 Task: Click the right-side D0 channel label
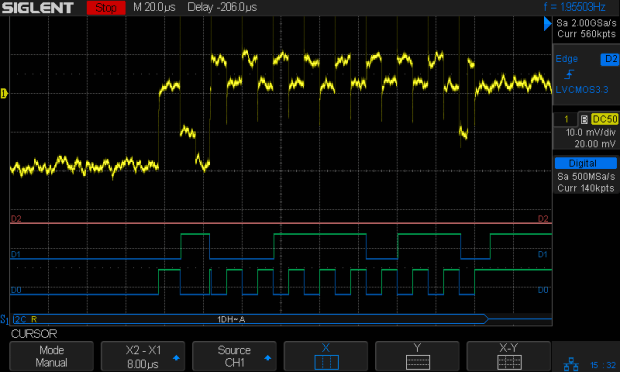click(x=543, y=290)
